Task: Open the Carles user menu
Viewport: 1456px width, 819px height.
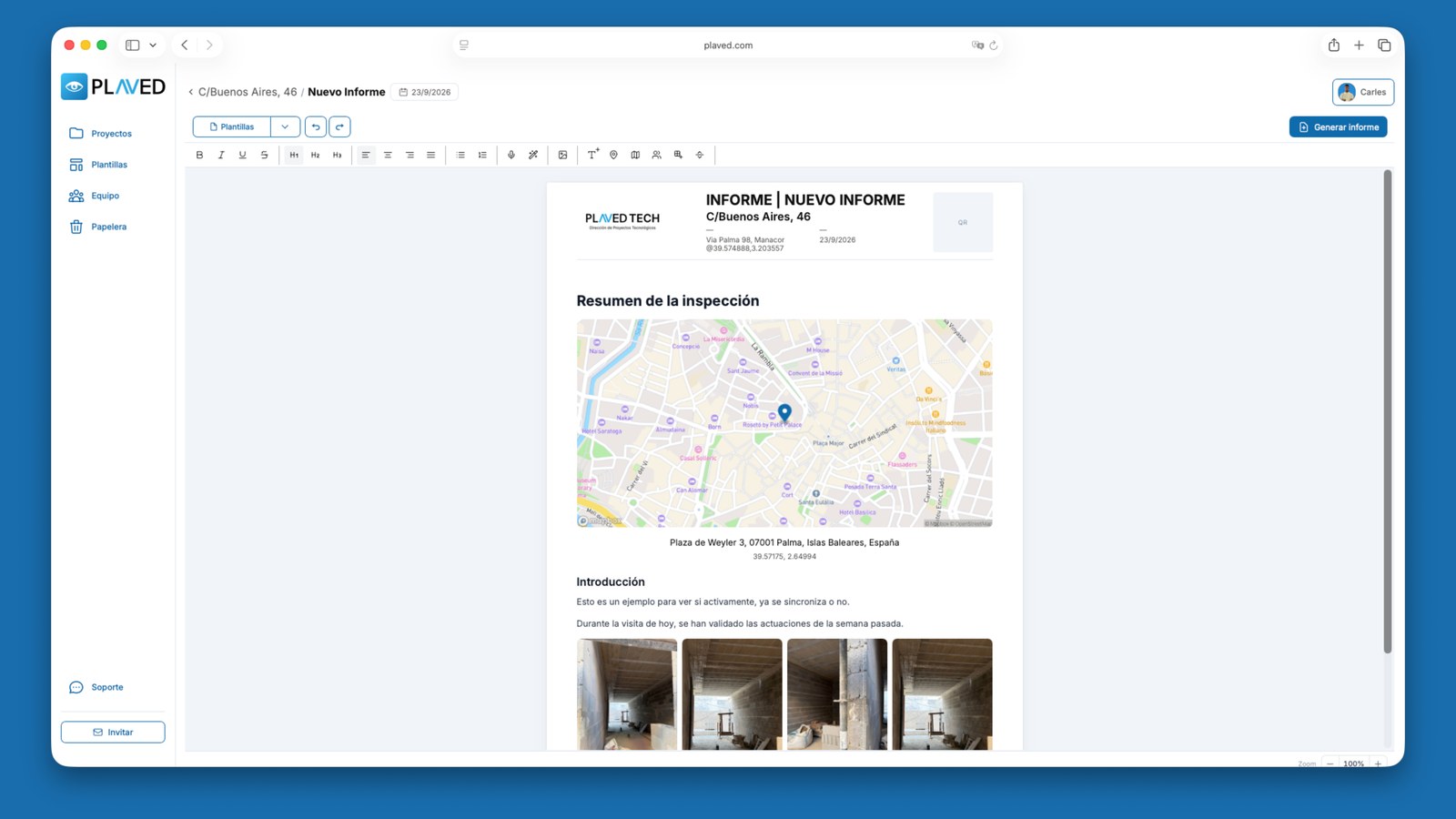Action: click(x=1362, y=92)
